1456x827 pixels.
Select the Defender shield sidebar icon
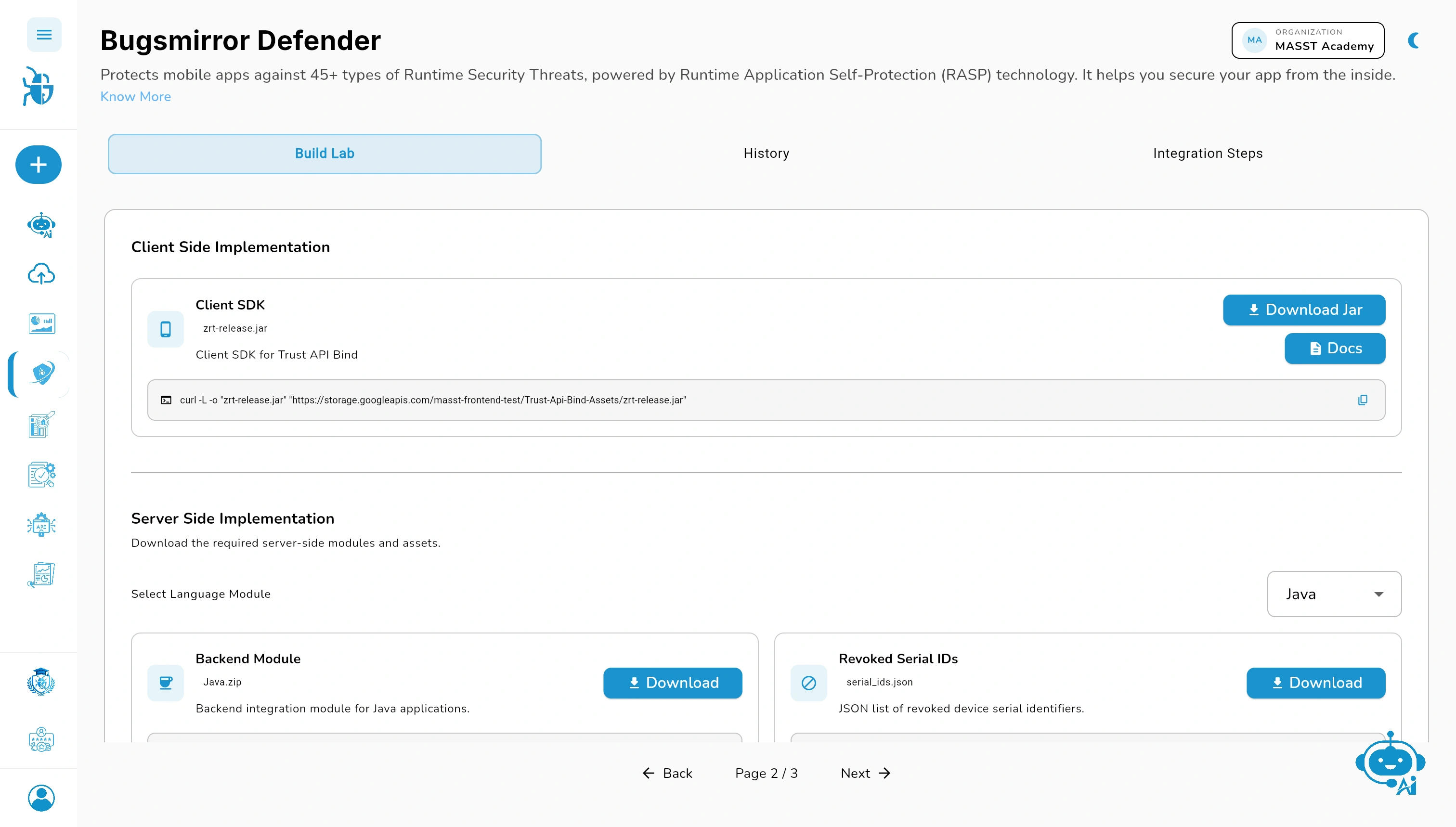41,374
